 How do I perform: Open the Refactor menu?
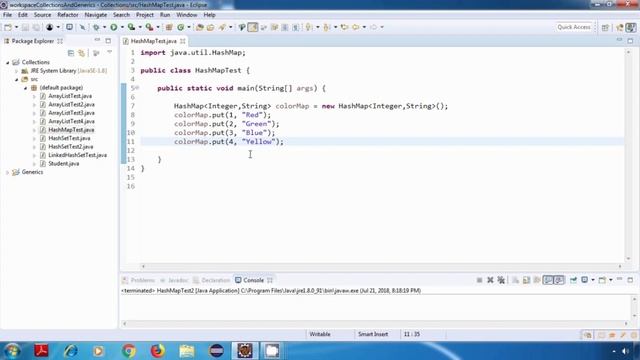pyautogui.click(x=68, y=15)
